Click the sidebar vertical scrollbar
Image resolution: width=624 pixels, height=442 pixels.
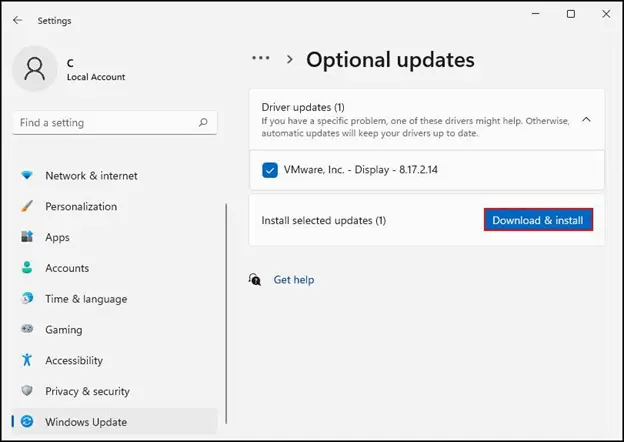coord(226,313)
